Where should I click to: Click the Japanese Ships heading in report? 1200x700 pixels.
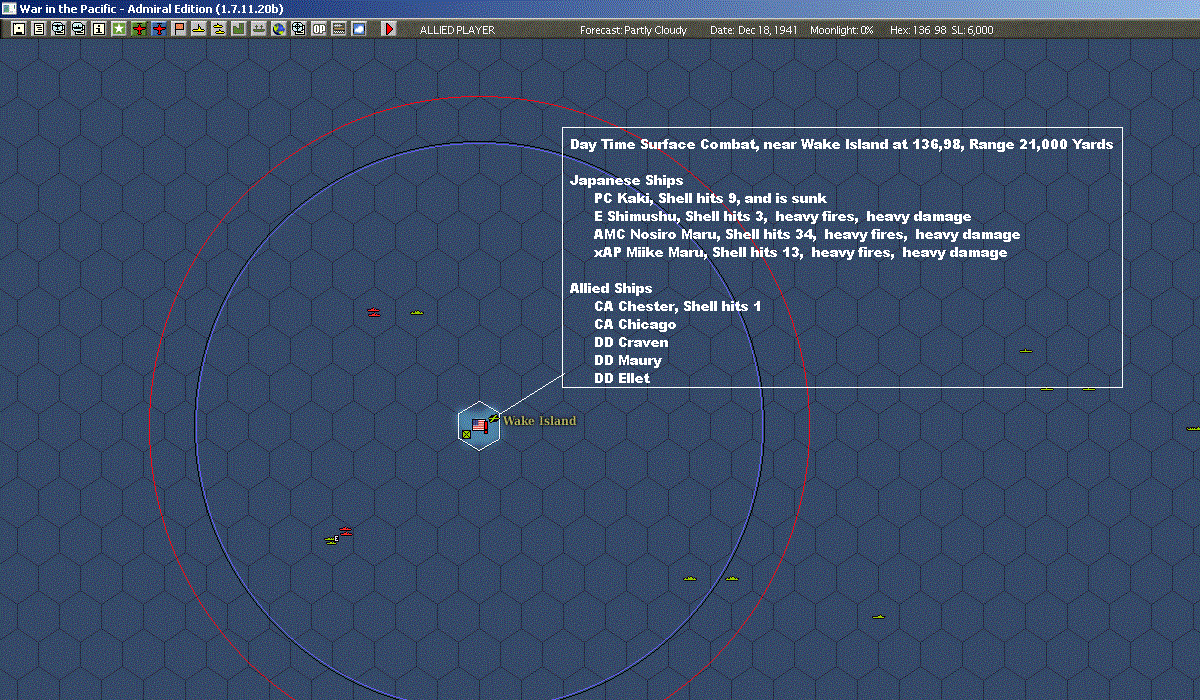(x=626, y=181)
